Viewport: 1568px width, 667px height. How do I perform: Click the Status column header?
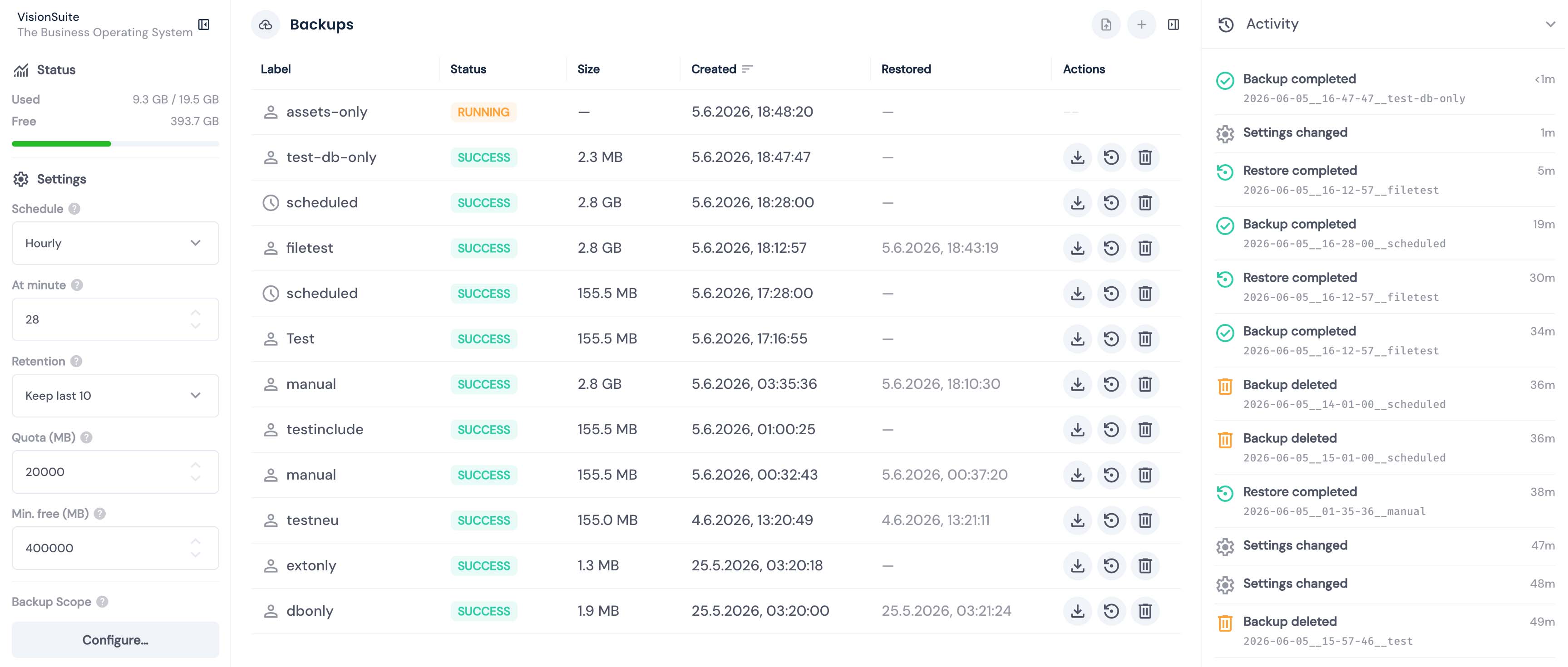[468, 69]
